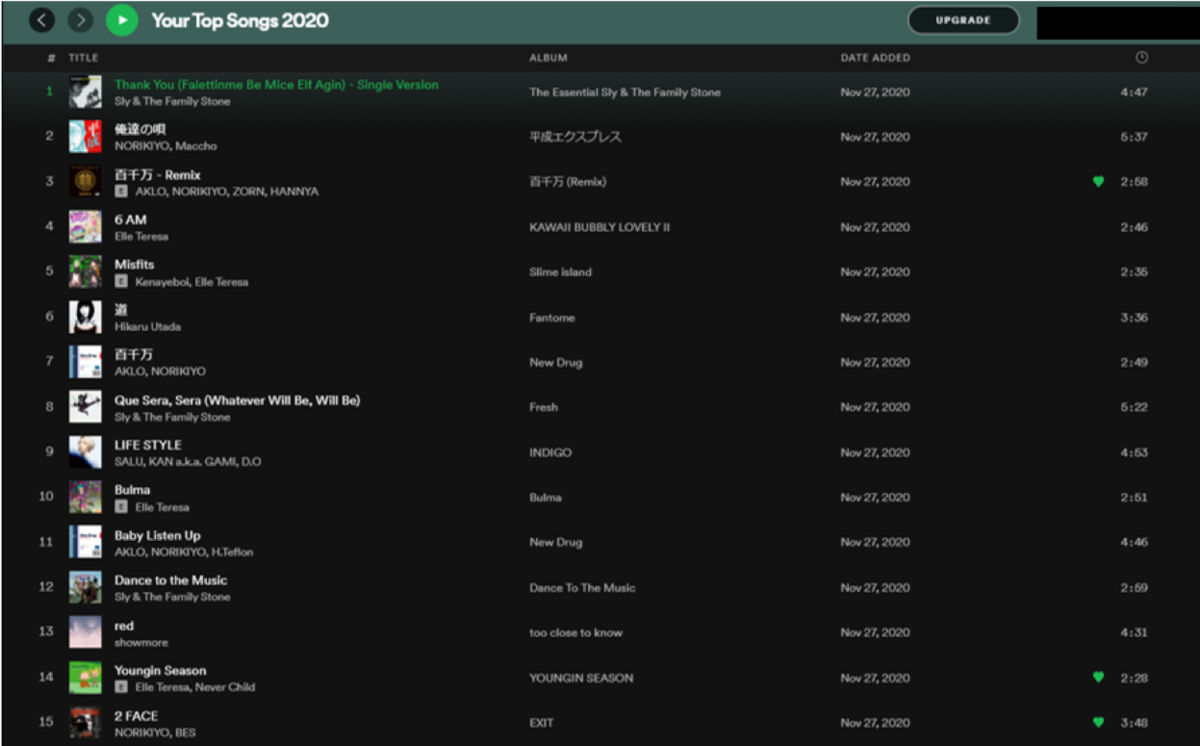
Task: Go forward with the right arrow button
Action: (80, 20)
